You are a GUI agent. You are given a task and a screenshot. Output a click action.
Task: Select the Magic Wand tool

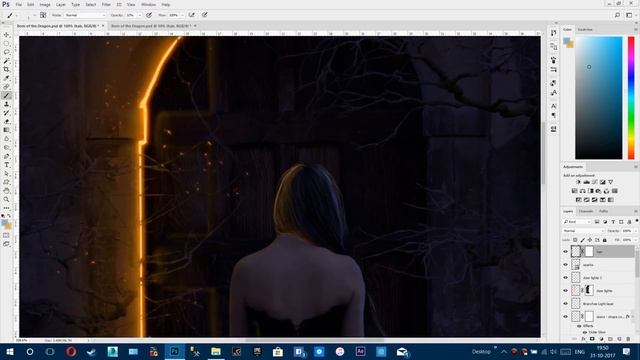[x=6, y=61]
